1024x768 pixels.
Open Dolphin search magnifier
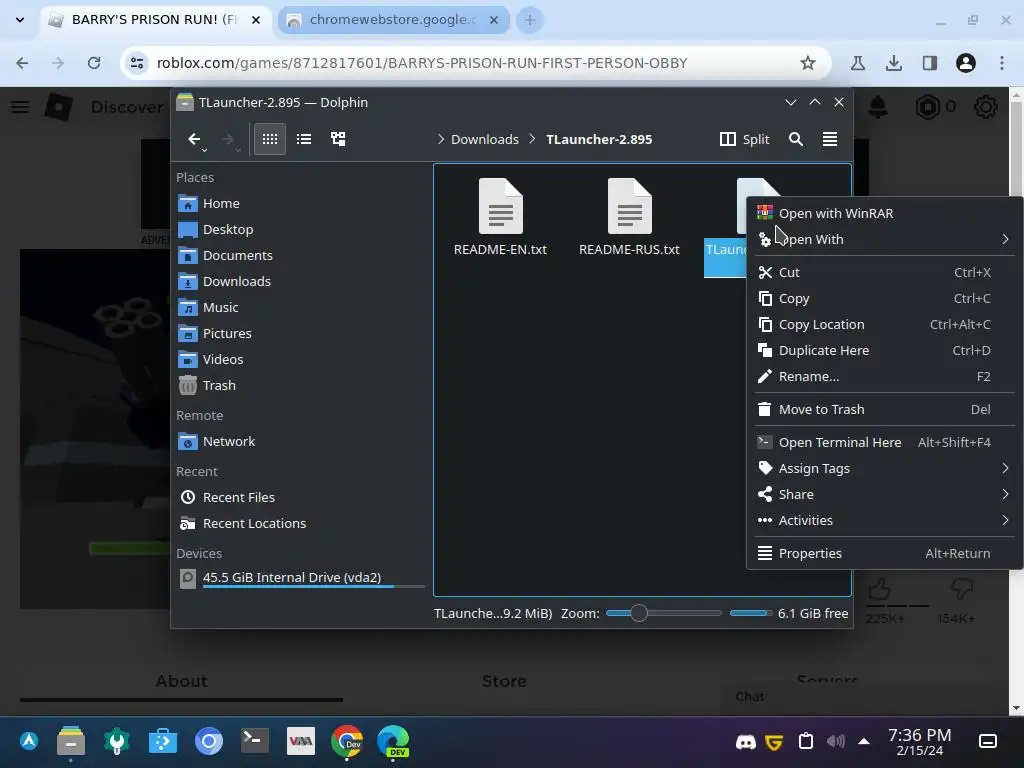coord(795,139)
